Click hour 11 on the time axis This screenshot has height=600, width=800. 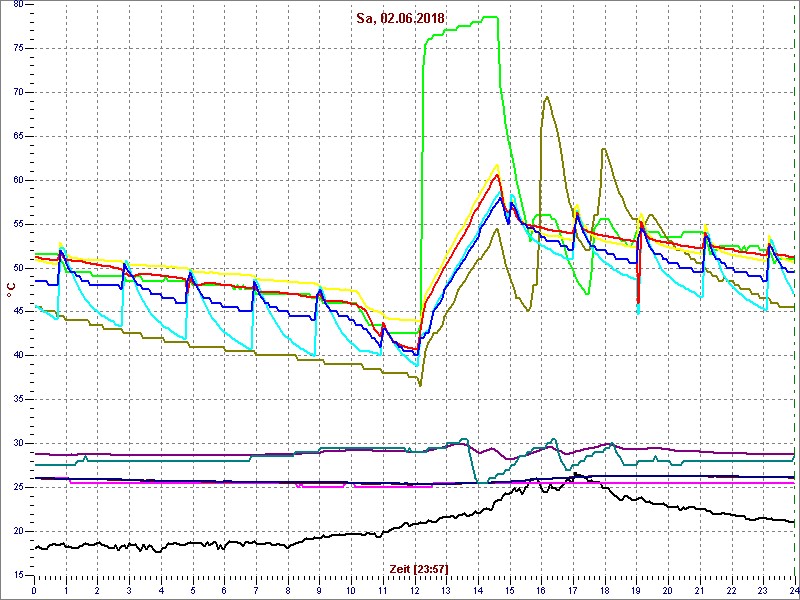(383, 590)
